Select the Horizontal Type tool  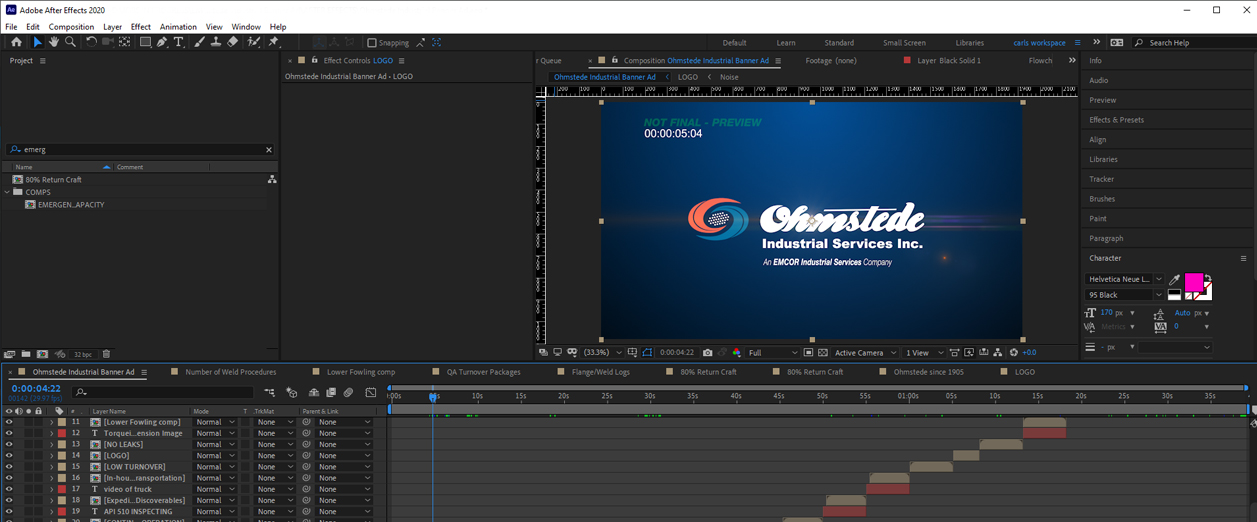coord(179,42)
